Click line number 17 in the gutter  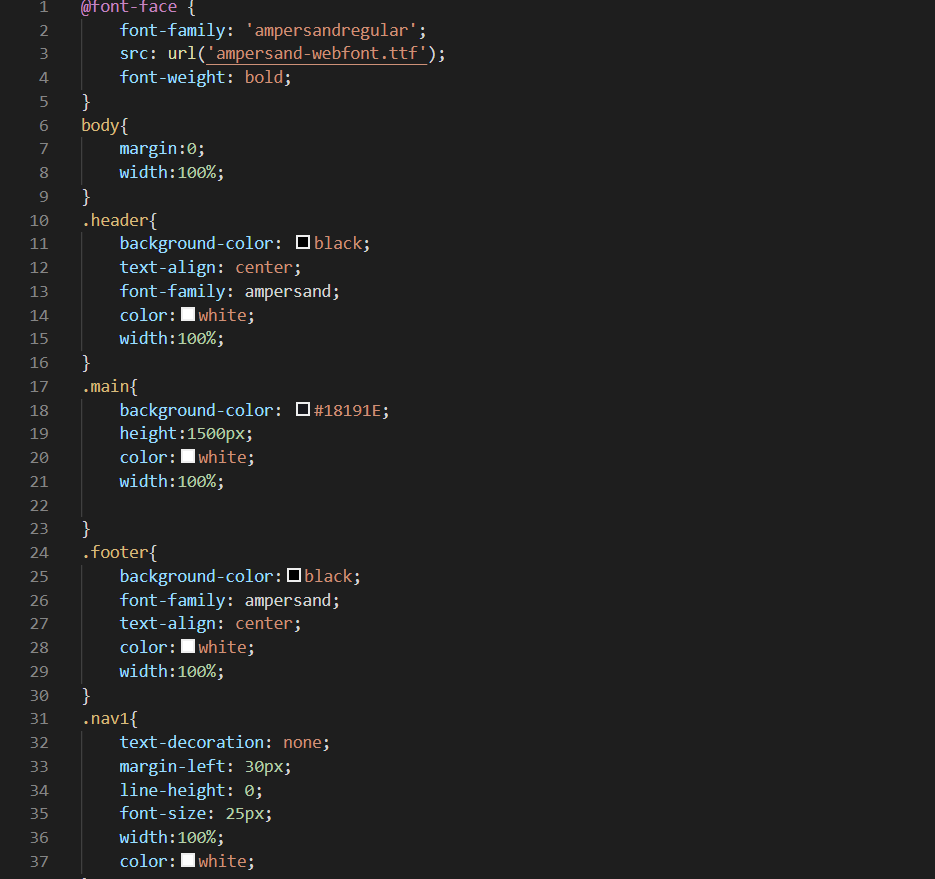39,386
